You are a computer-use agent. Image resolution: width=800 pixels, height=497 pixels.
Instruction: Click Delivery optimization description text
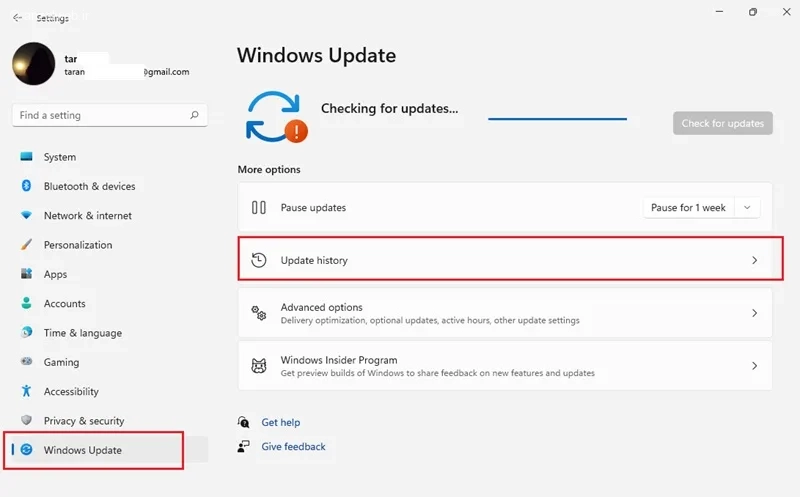430,320
